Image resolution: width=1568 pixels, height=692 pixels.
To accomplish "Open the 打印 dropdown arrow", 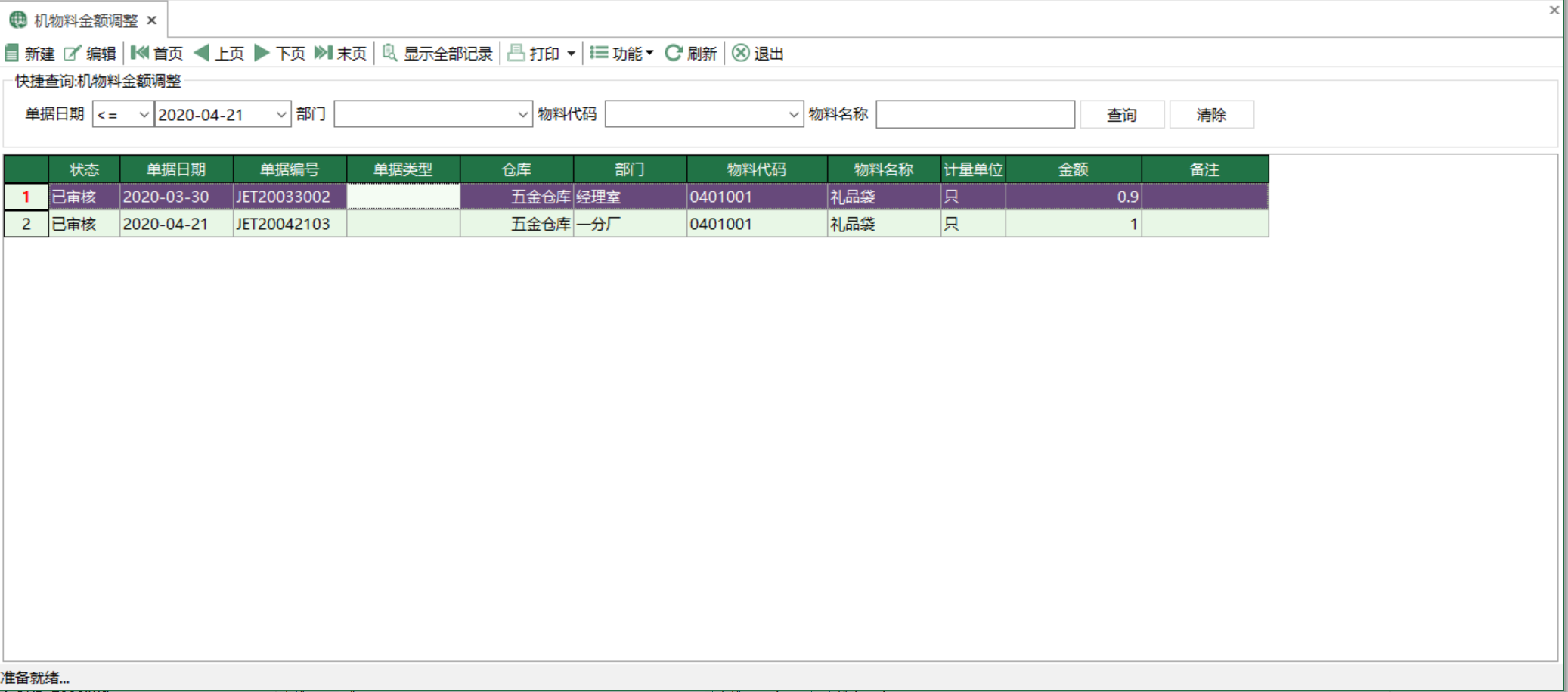I will [571, 54].
